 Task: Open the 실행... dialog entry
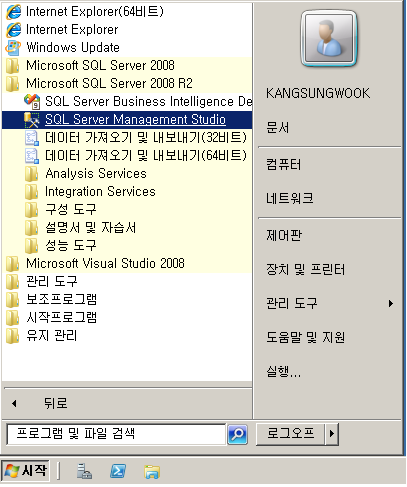(283, 371)
